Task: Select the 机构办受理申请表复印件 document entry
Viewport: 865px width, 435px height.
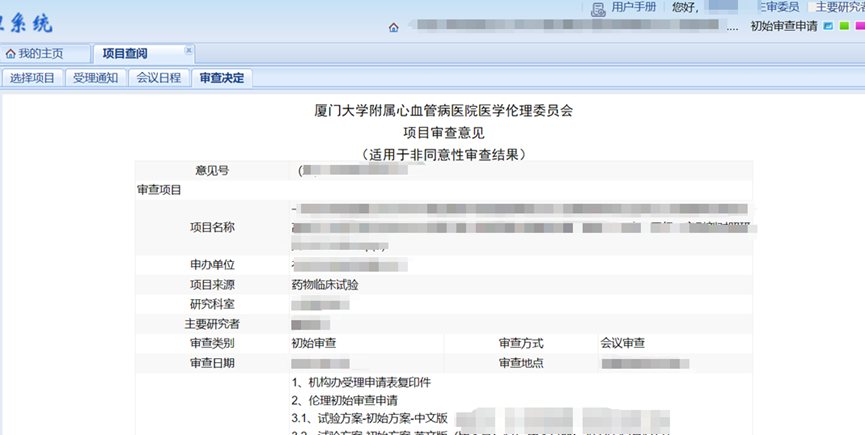Action: (361, 382)
